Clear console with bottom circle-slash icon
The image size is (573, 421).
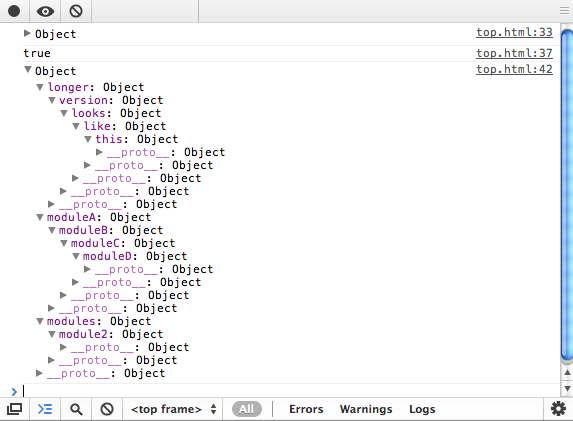pyautogui.click(x=107, y=409)
